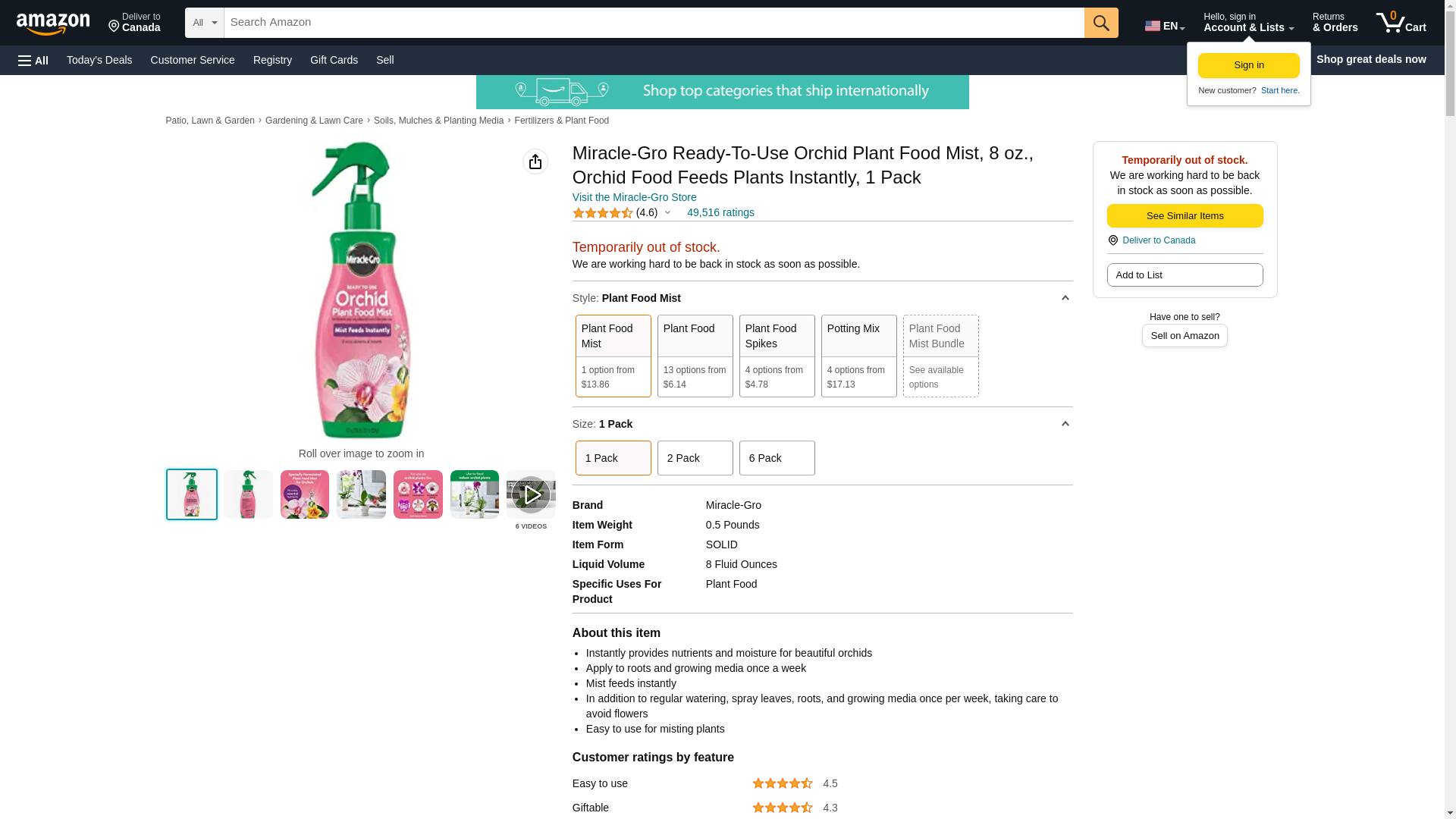This screenshot has height=819, width=1456.
Task: Play the product videos thumbnail
Action: click(x=531, y=494)
